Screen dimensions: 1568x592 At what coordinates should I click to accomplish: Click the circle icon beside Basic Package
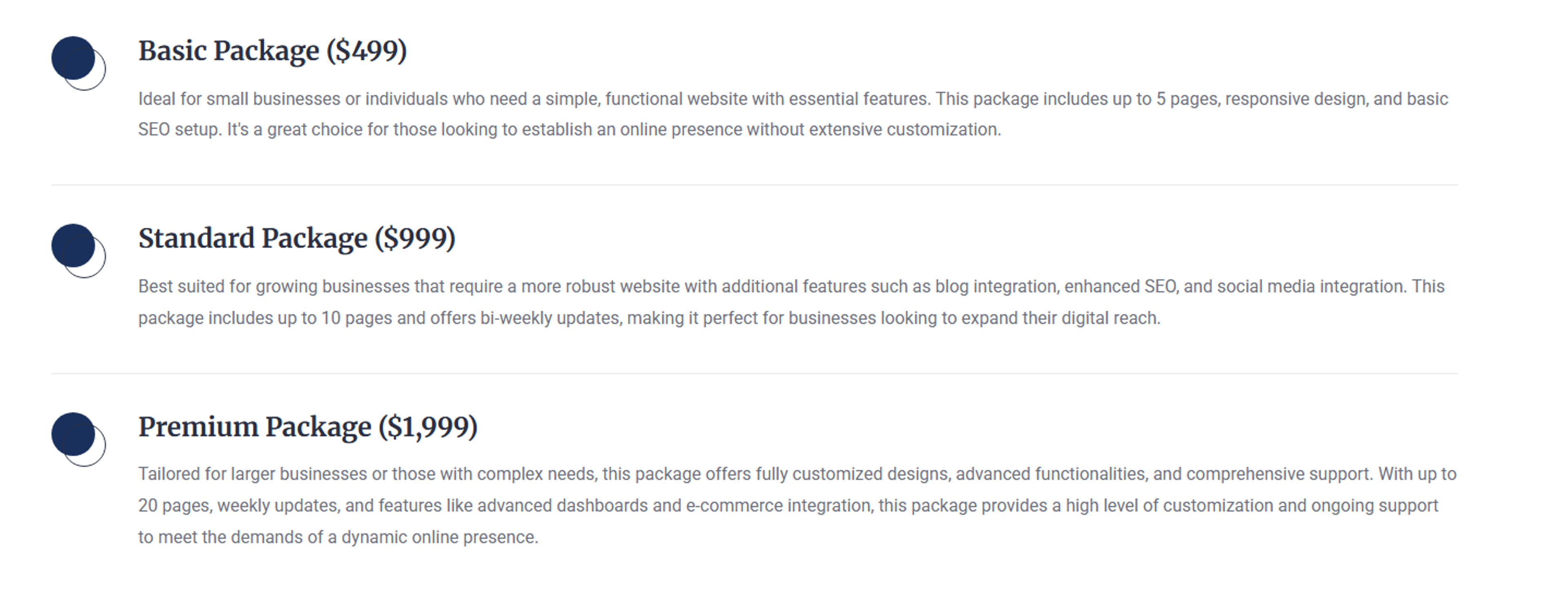coord(78,63)
